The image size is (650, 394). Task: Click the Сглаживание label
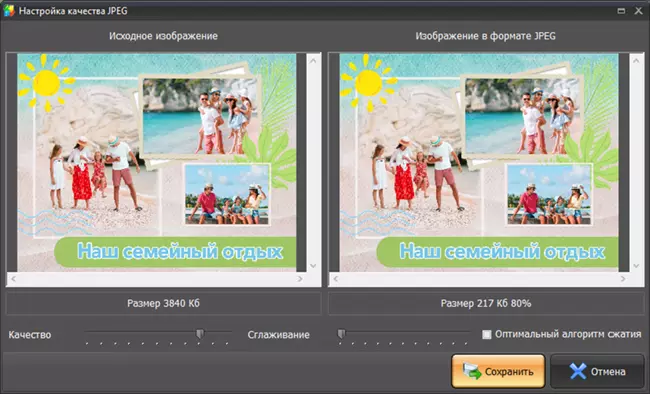pos(279,335)
